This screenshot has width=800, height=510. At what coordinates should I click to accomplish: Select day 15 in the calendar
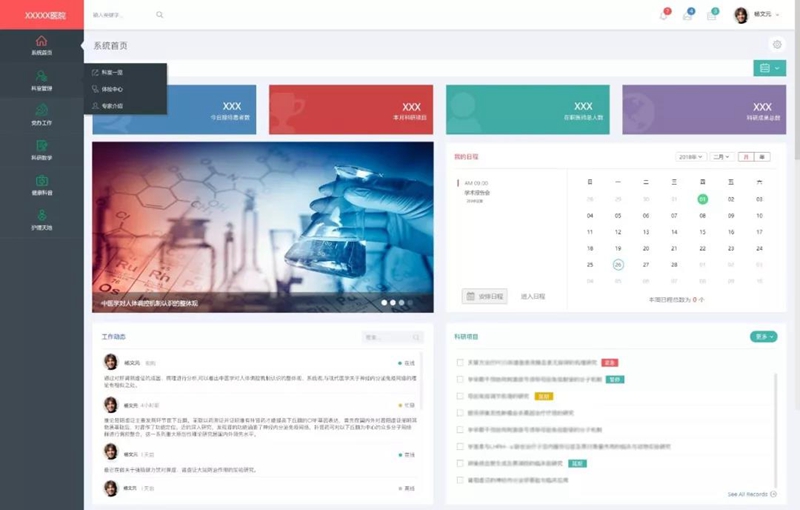[x=703, y=232]
